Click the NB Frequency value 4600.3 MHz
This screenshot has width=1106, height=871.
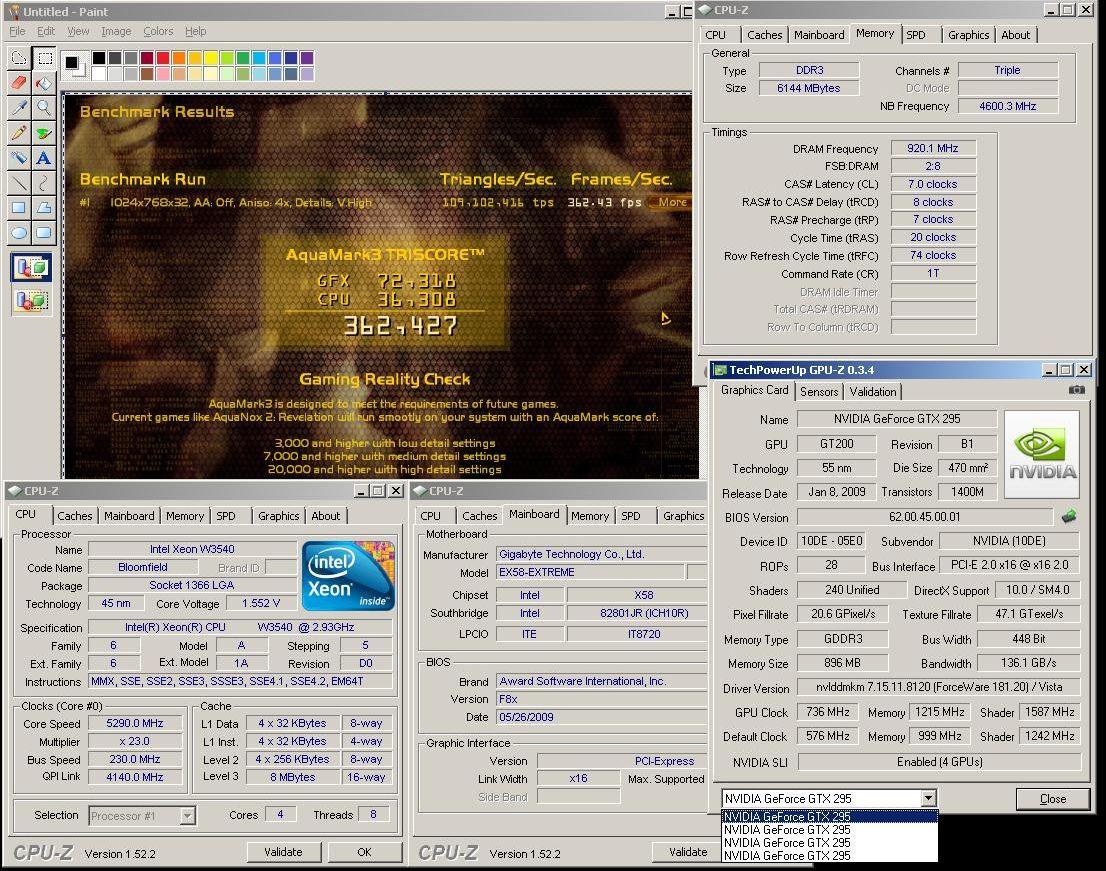(1007, 106)
